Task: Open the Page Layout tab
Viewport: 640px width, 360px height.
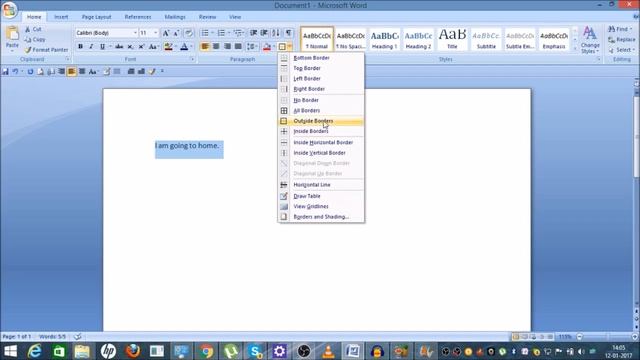Action: [96, 17]
